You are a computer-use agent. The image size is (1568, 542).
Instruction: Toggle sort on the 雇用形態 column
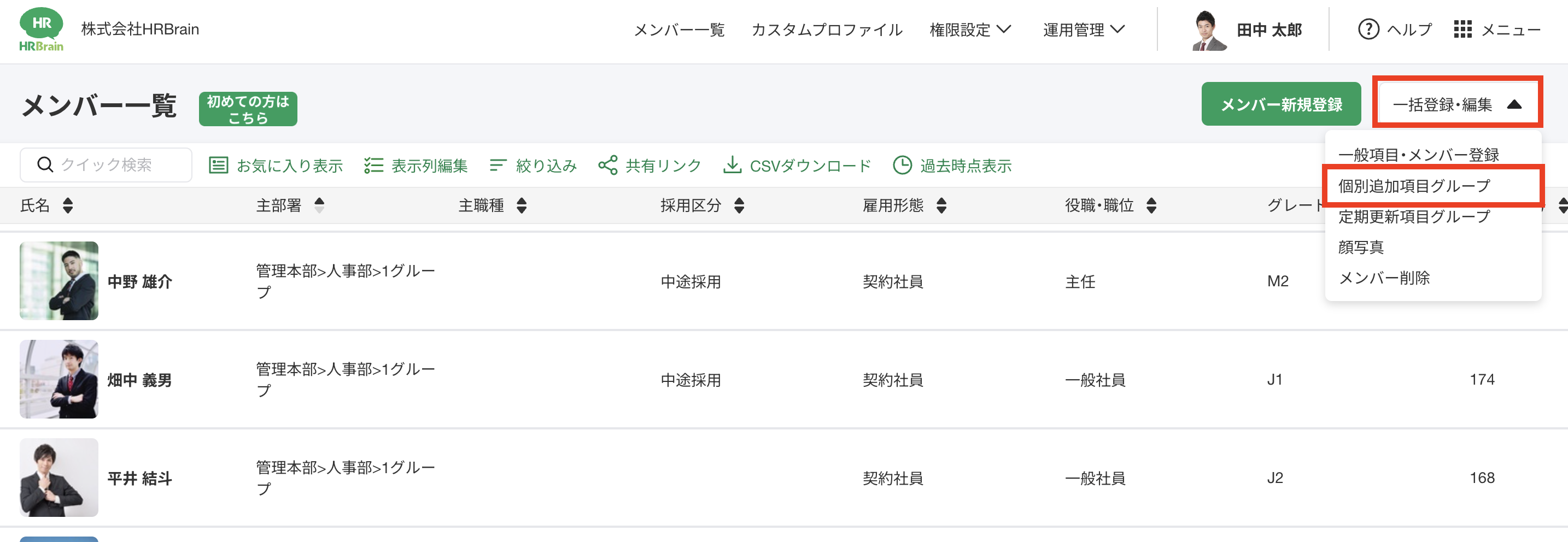coord(941,205)
